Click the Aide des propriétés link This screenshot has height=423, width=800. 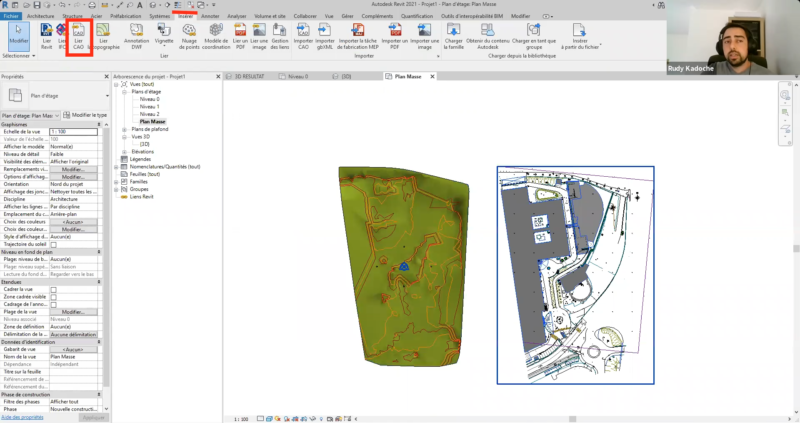[24, 417]
